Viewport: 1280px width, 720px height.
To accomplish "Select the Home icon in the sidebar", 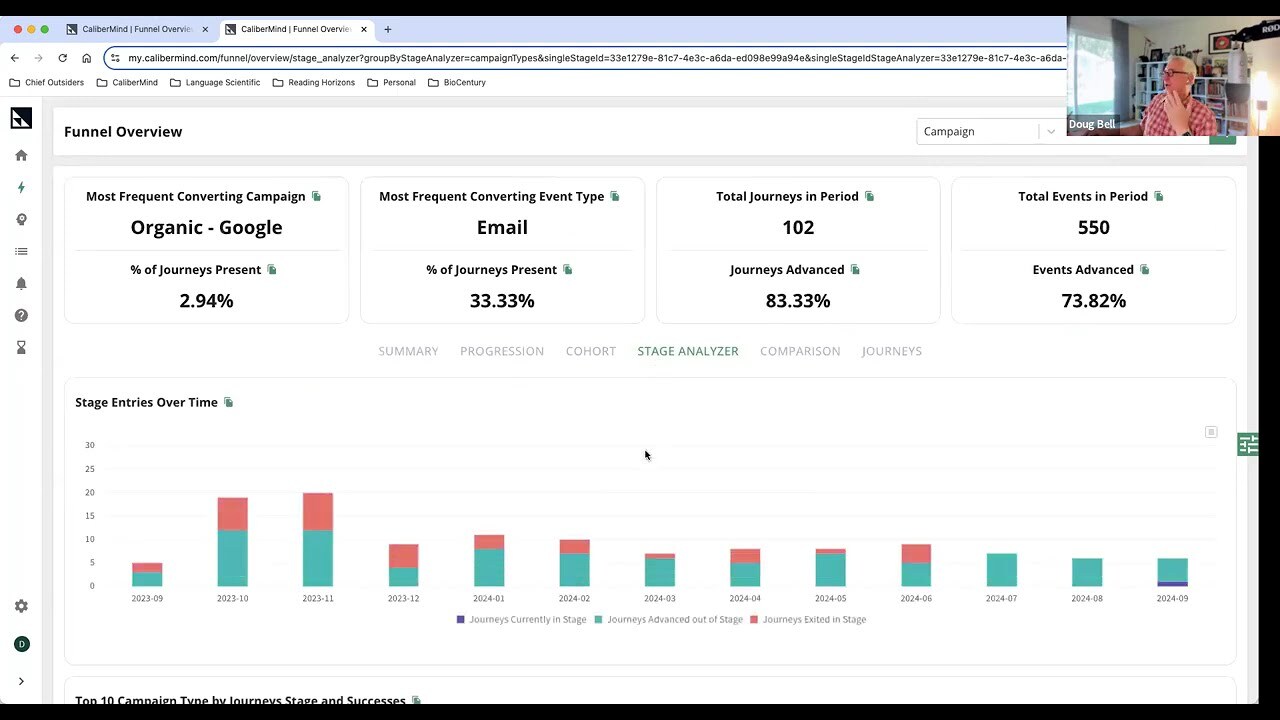I will pos(21,155).
